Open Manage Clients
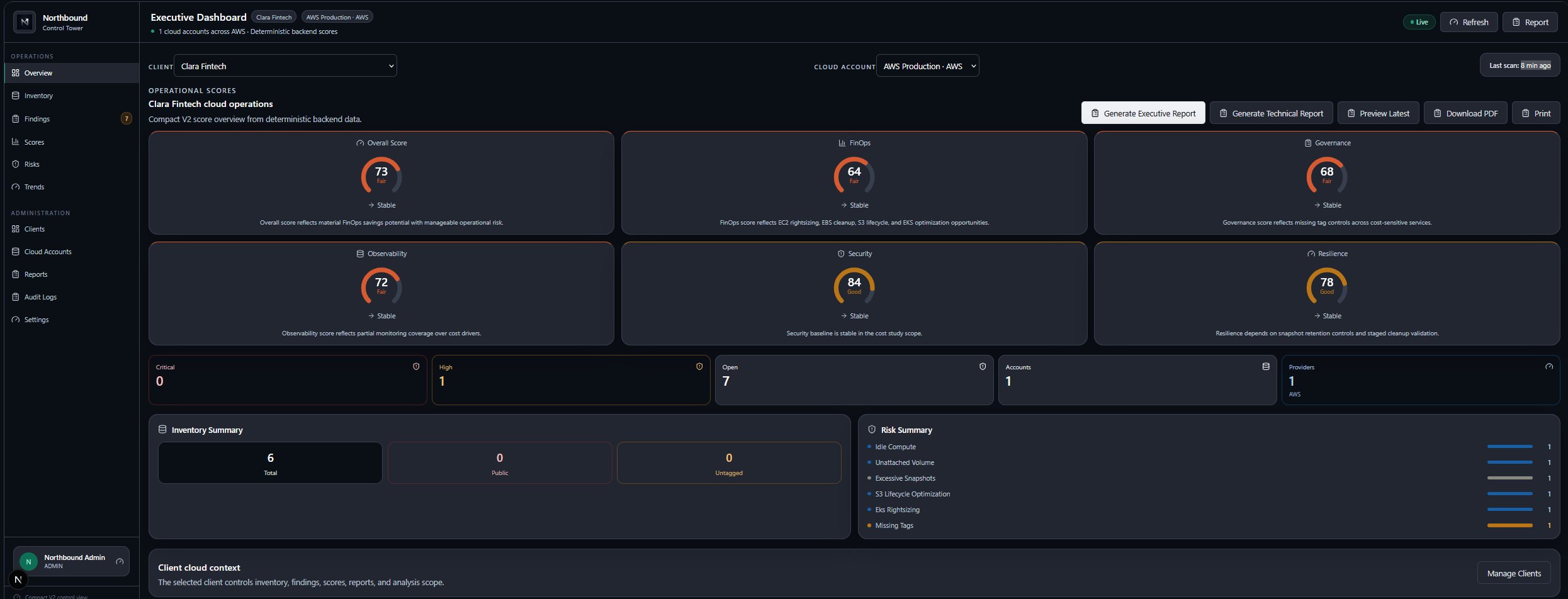 (1514, 573)
